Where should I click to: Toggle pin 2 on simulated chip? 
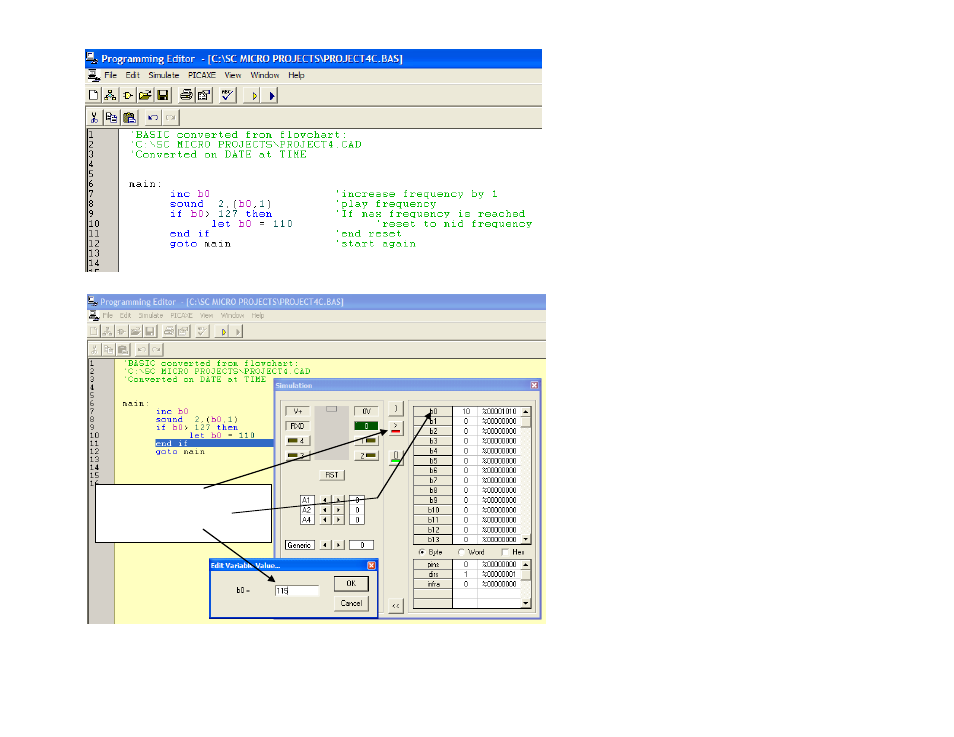pos(366,455)
